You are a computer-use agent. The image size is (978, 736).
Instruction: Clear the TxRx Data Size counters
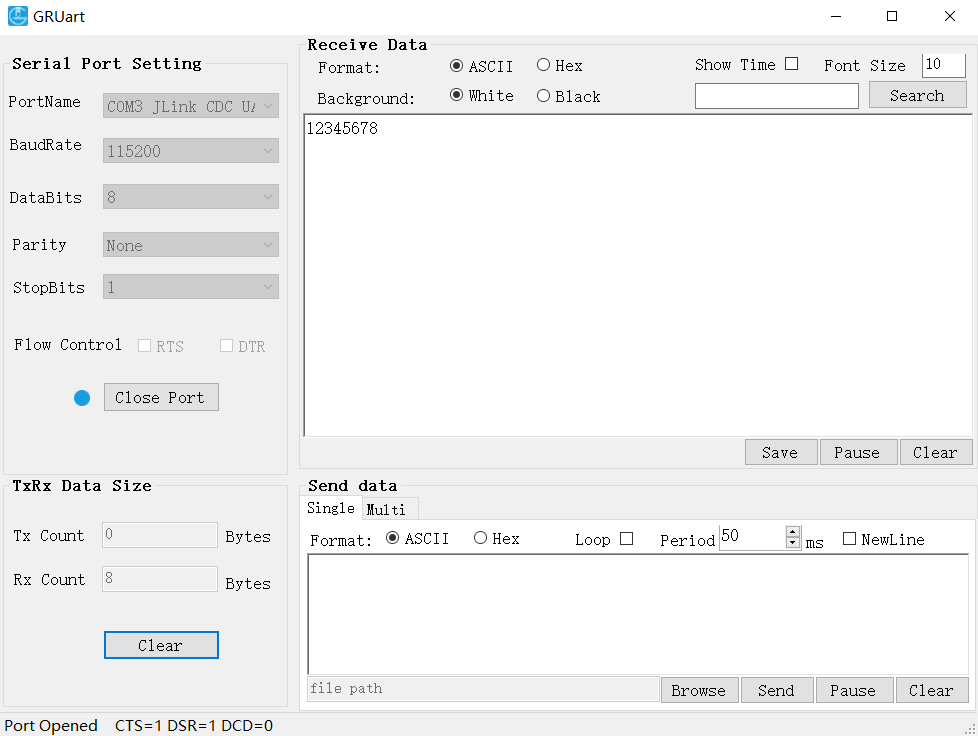tap(160, 645)
